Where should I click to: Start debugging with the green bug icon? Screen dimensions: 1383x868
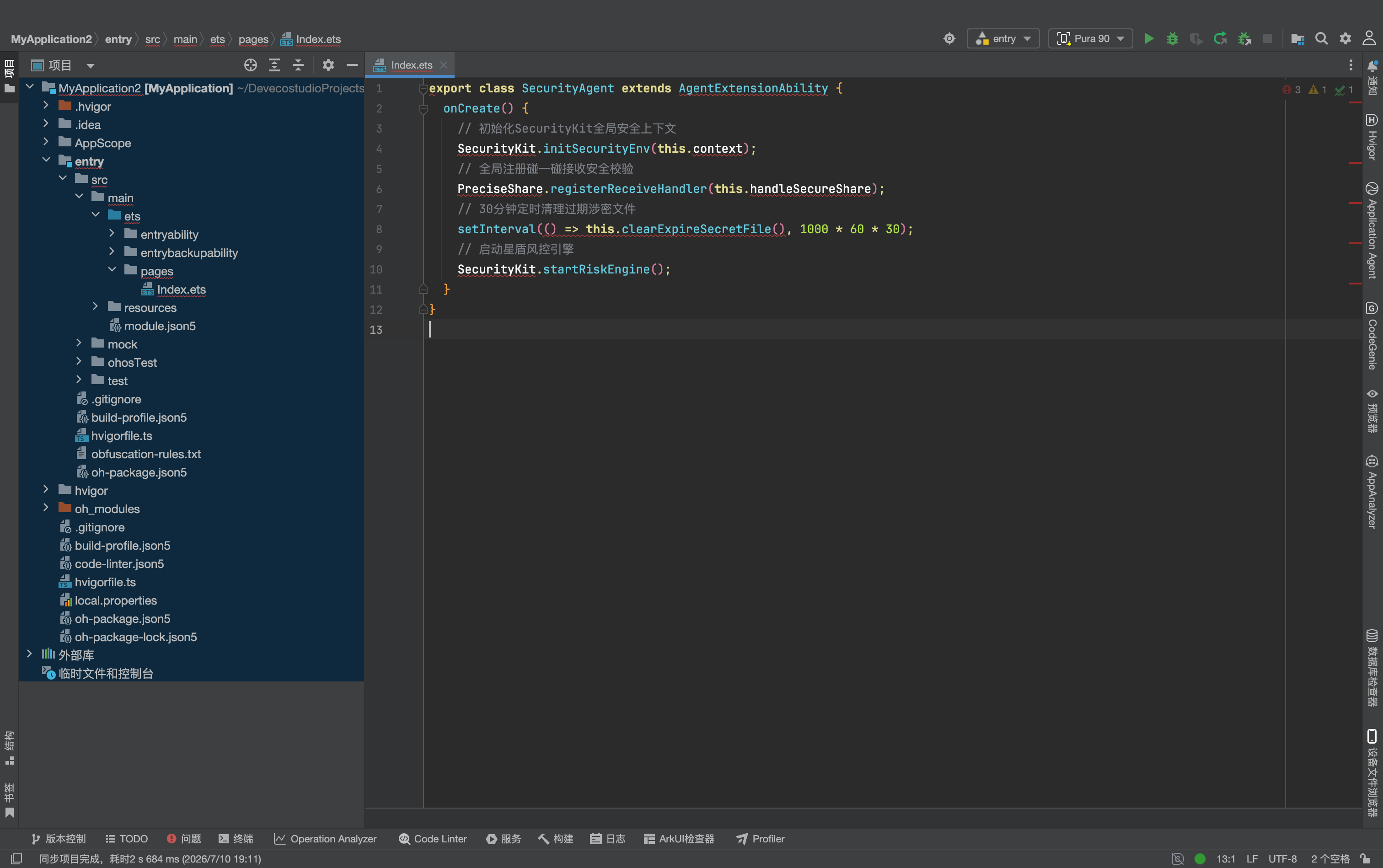(x=1172, y=38)
